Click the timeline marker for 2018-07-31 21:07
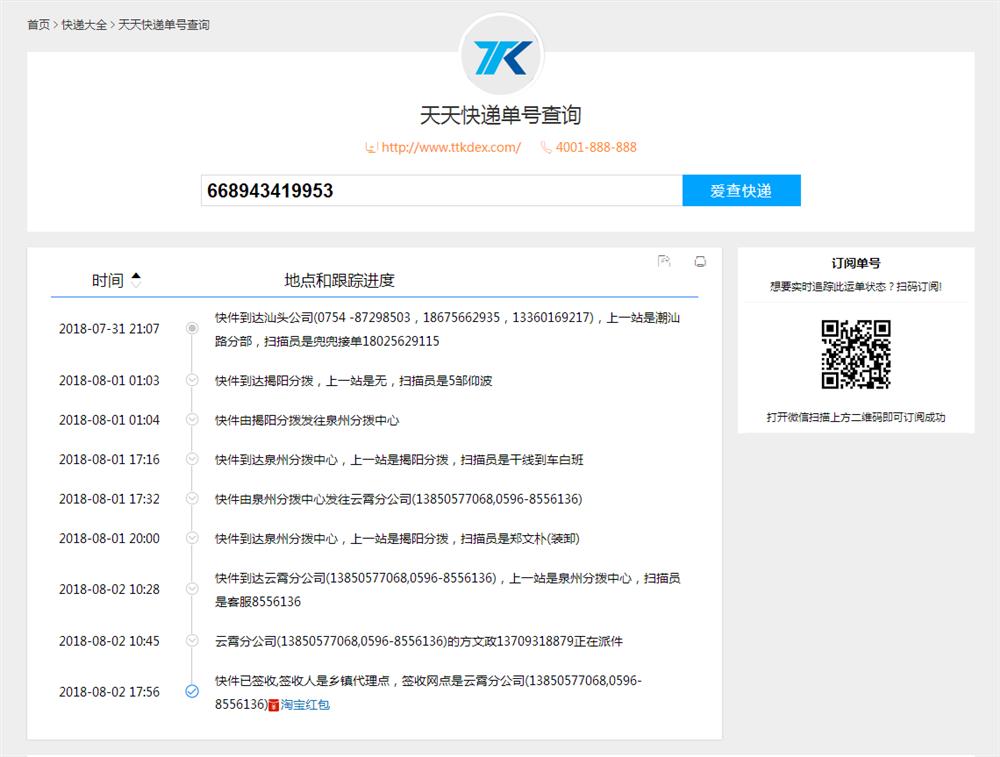The width and height of the screenshot is (1000, 757). [192, 328]
